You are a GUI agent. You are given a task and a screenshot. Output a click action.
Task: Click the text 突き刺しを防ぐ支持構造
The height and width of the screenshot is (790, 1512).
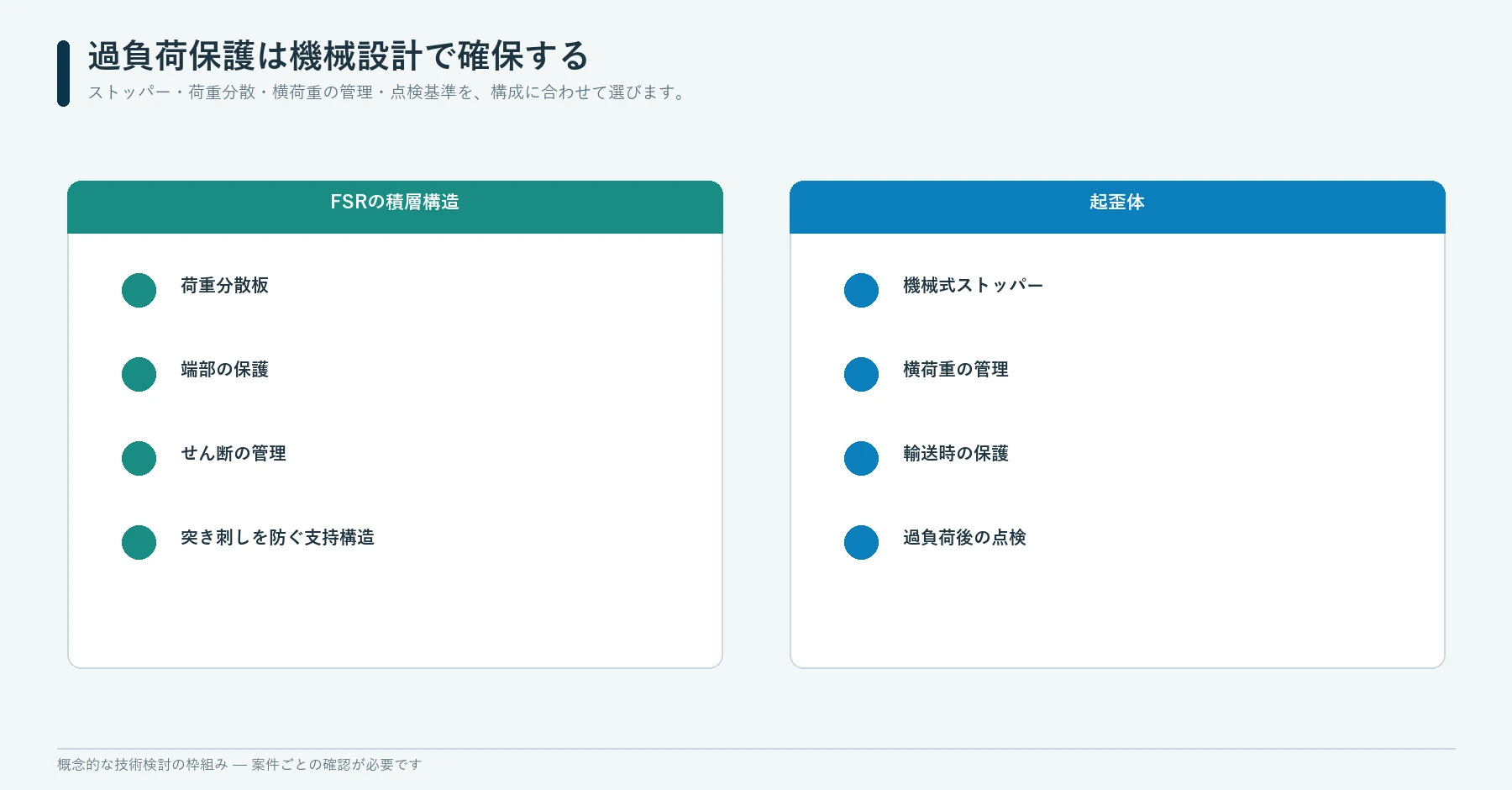click(277, 538)
